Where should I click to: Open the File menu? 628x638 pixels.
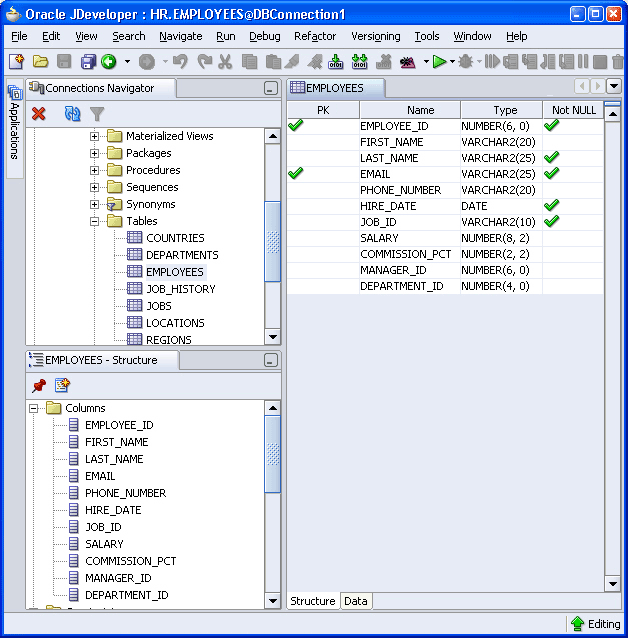coord(19,36)
